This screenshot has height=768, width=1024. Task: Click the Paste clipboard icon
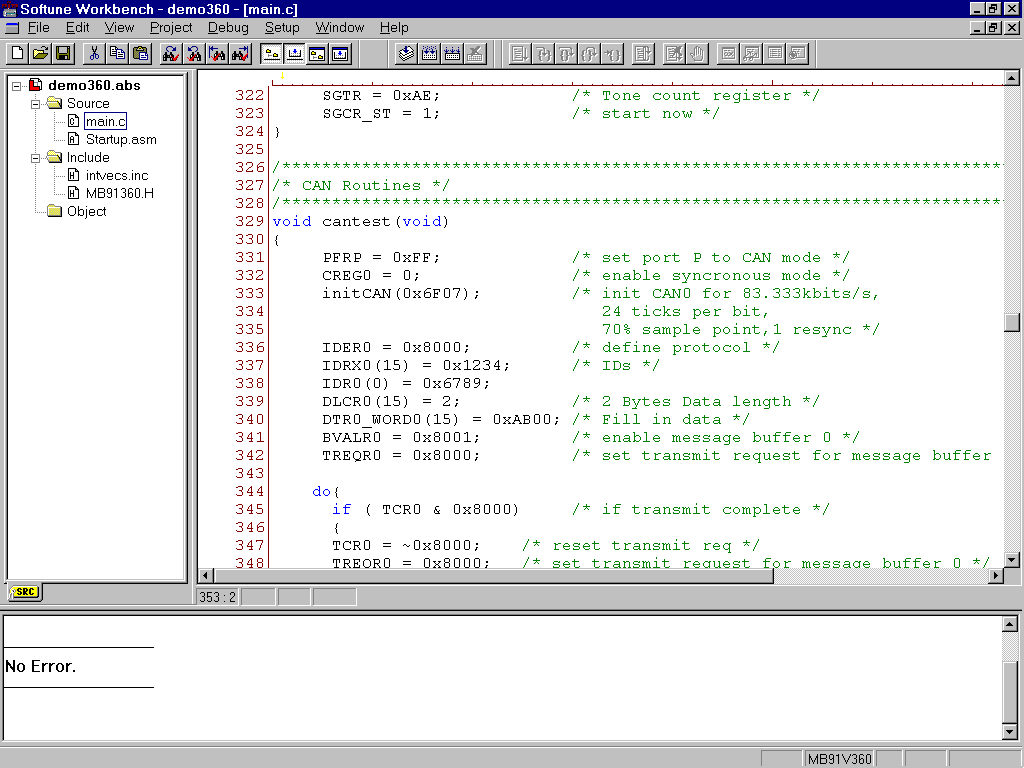tap(141, 53)
